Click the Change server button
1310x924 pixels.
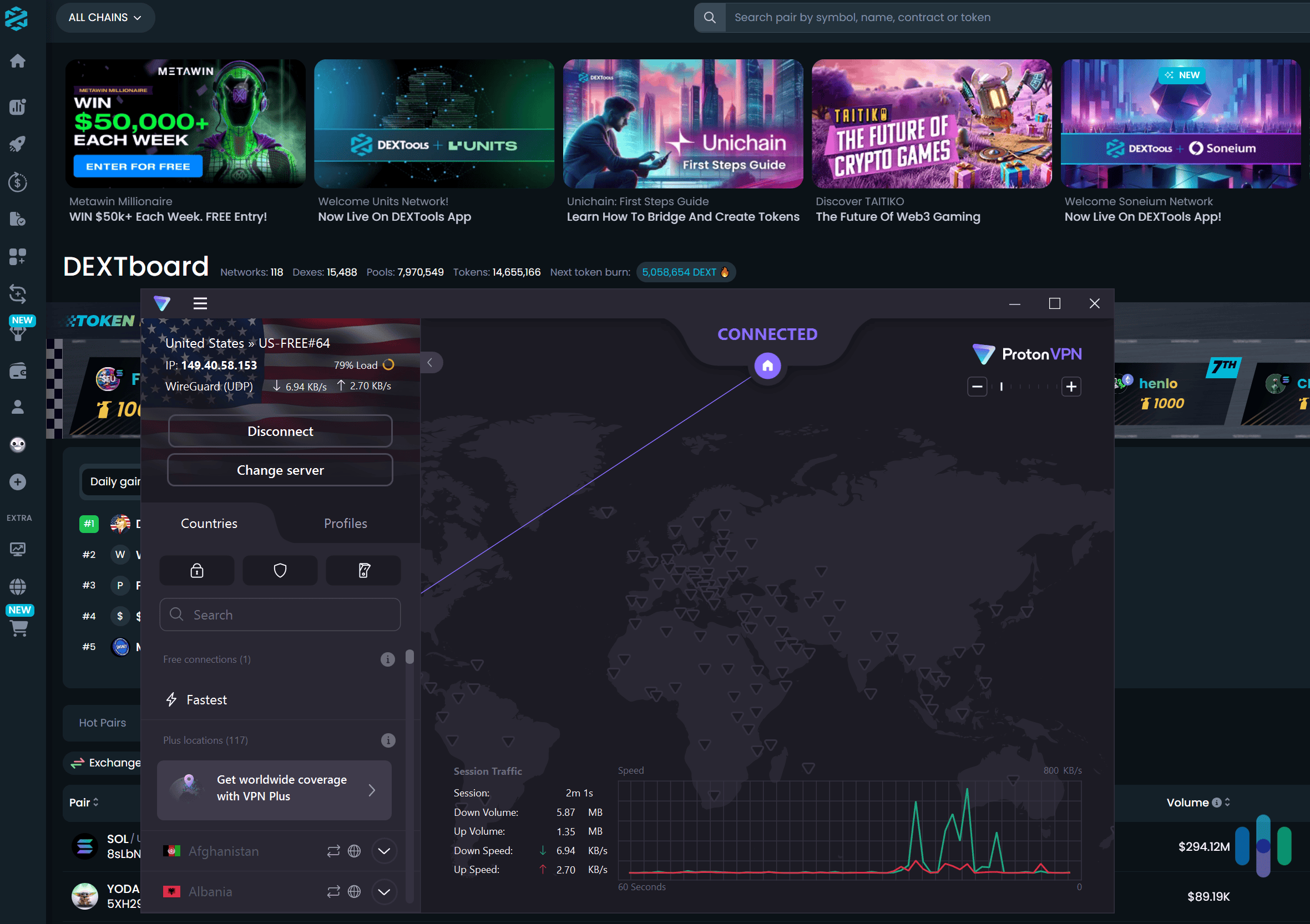click(280, 470)
